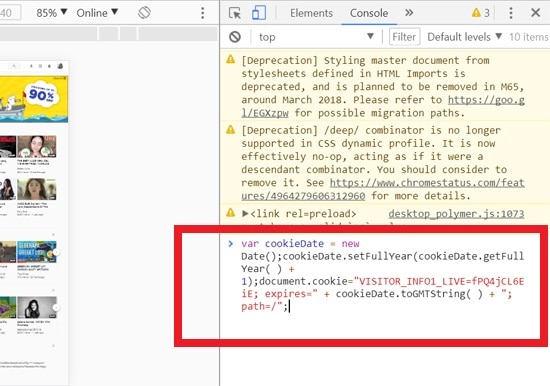This screenshot has height=386, width=550.
Task: Click the 10 items count label
Action: coord(529,37)
